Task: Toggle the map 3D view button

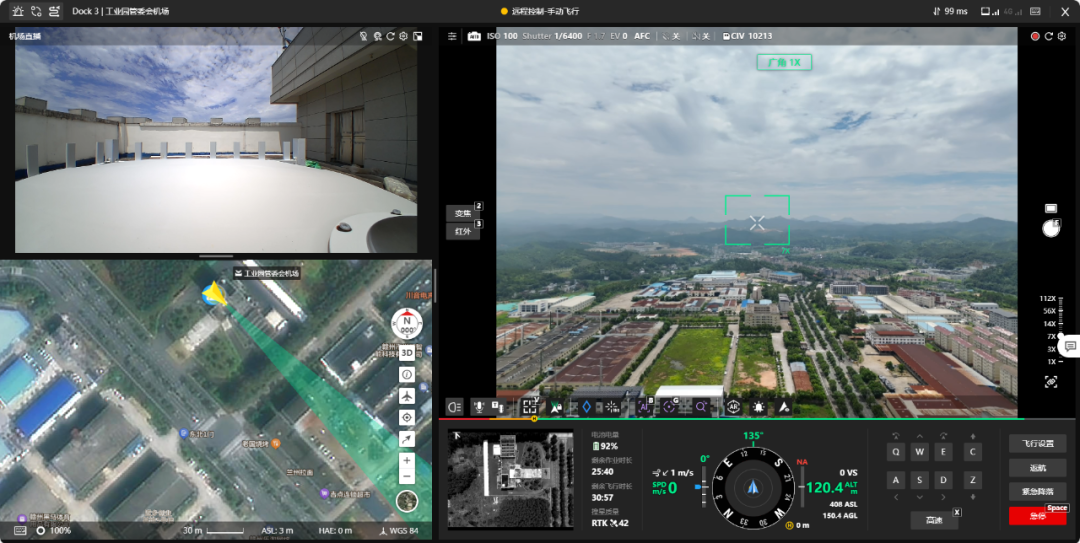Action: 407,353
